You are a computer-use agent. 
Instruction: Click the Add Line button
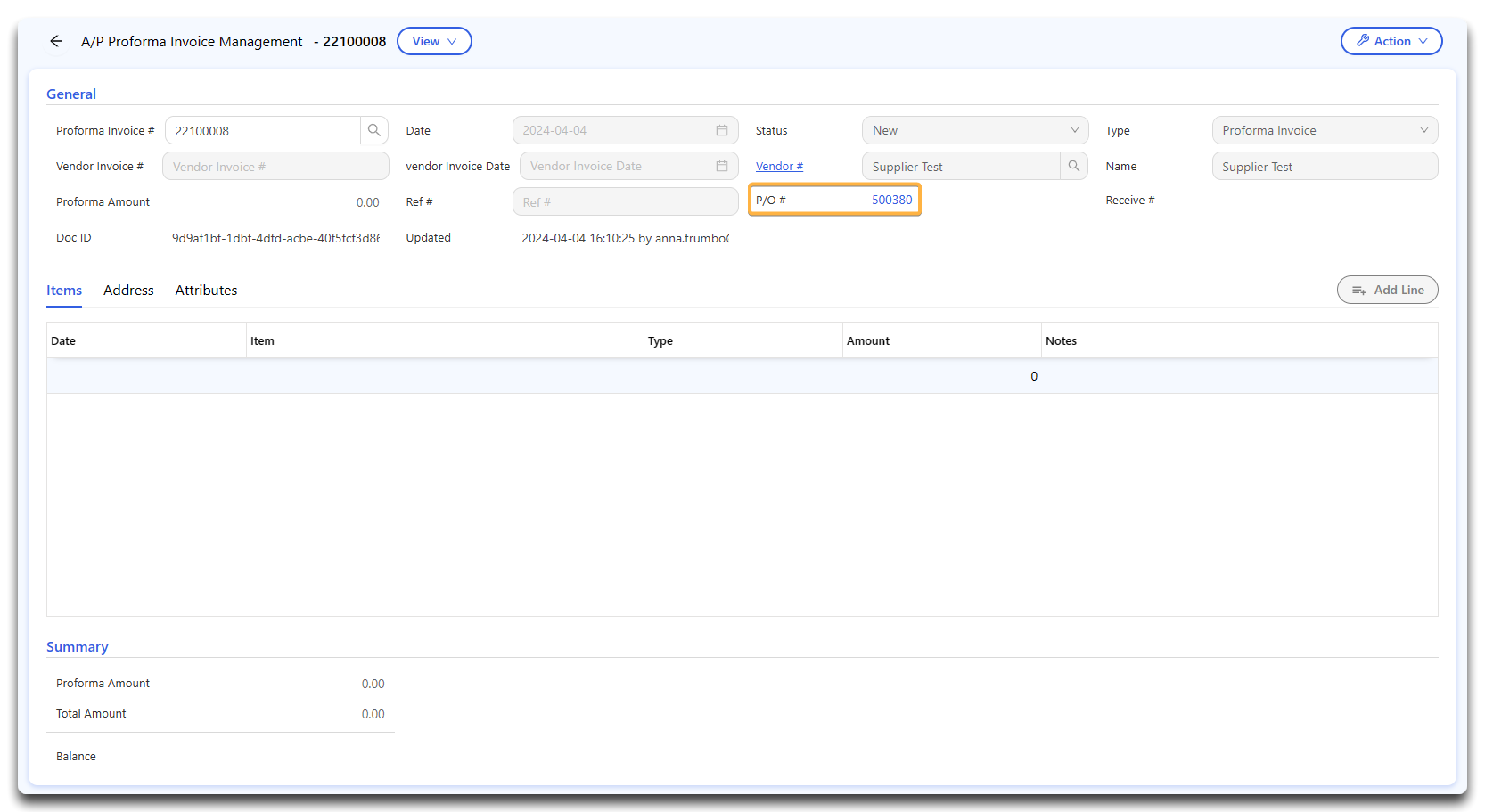point(1387,290)
